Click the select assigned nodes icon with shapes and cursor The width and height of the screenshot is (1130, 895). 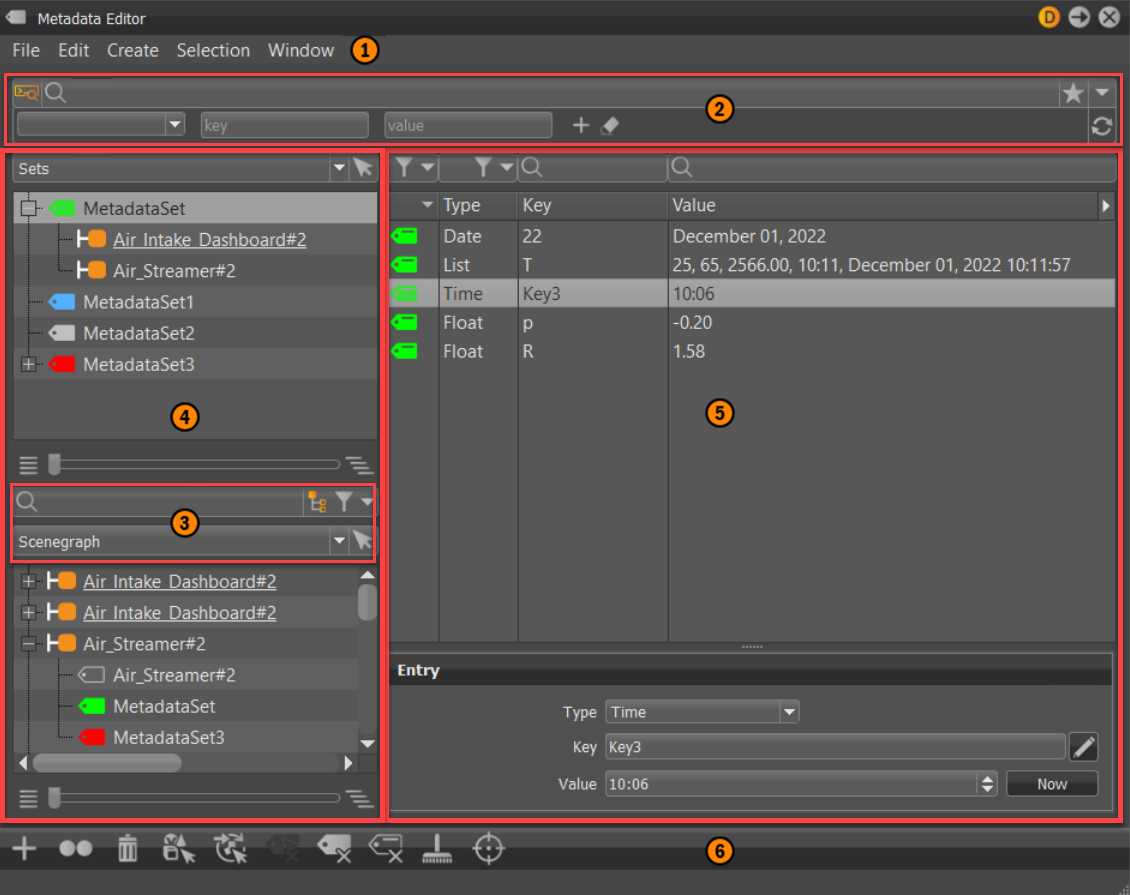[179, 848]
